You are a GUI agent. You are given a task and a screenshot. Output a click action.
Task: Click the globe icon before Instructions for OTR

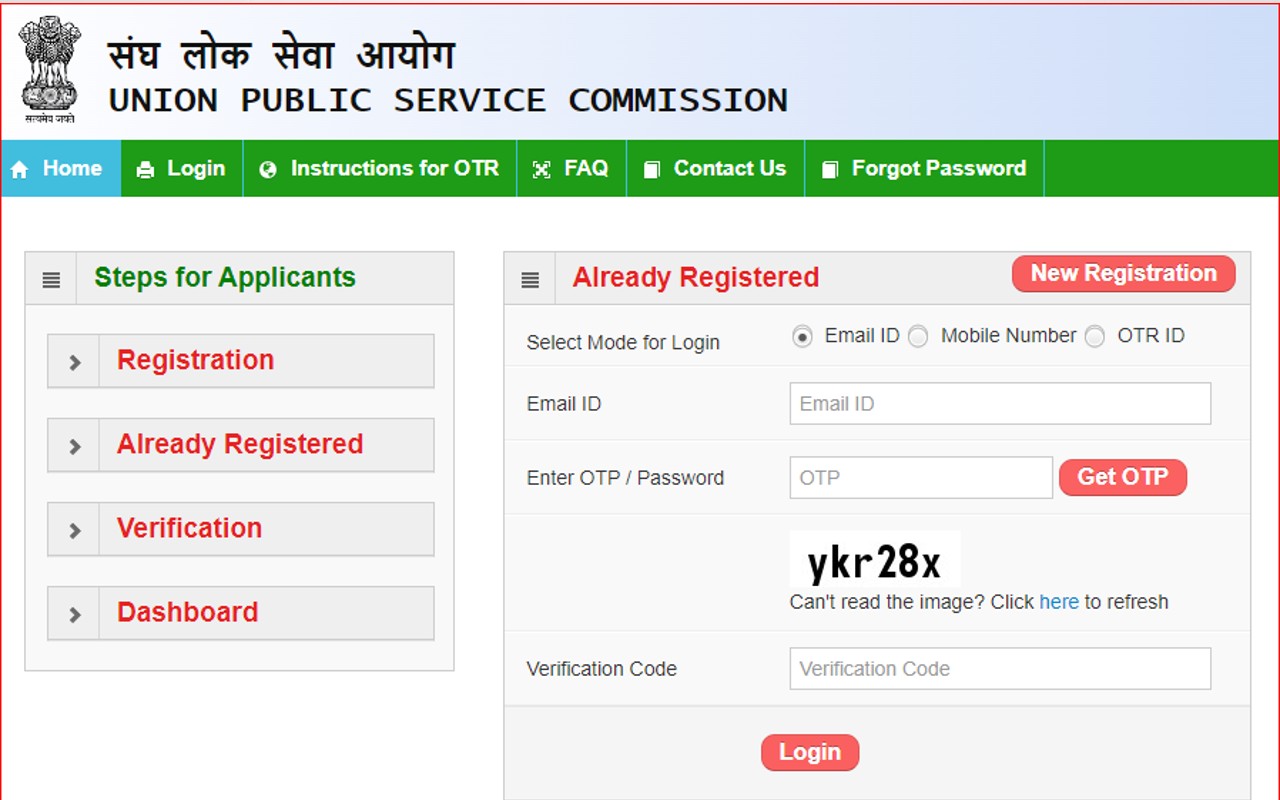click(x=267, y=170)
